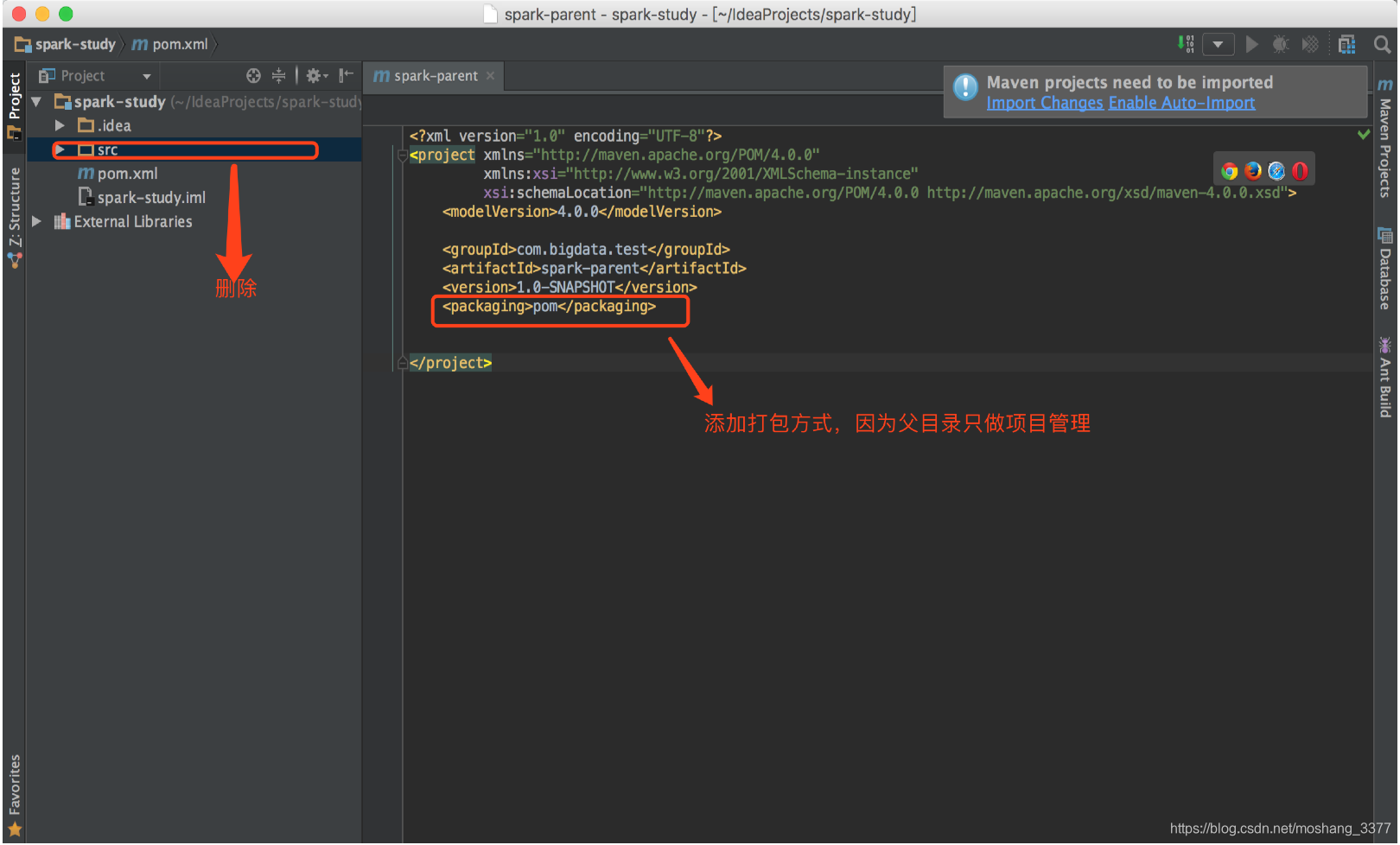
Task: Open the Ant Build side tab
Action: click(x=1384, y=377)
